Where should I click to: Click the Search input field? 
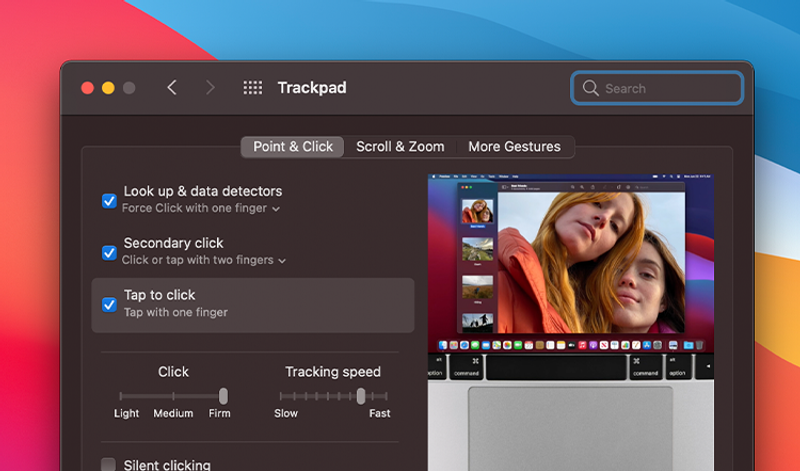(657, 88)
